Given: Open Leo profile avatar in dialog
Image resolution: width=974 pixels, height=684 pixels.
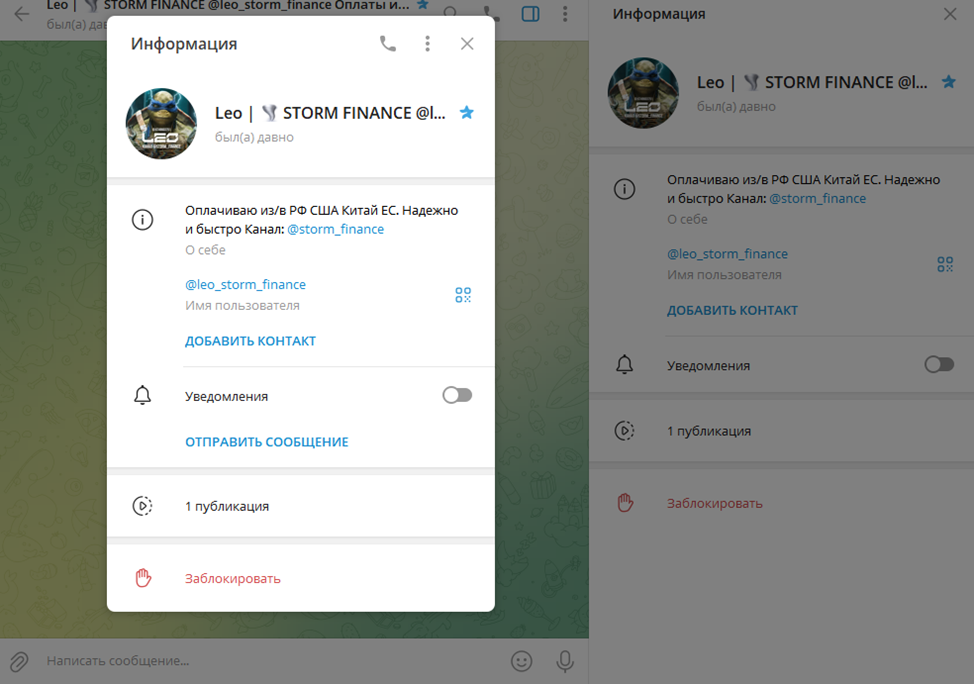Looking at the screenshot, I should (x=162, y=123).
